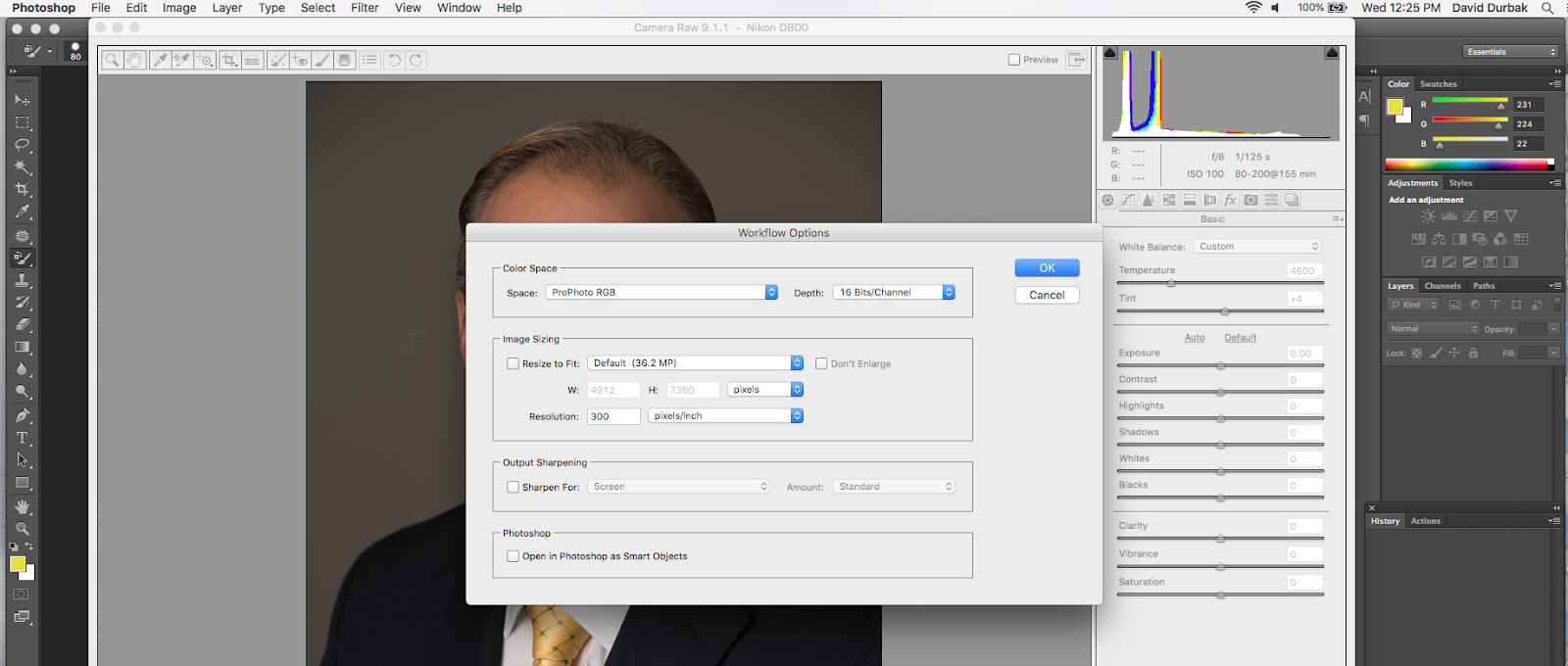Image resolution: width=1568 pixels, height=666 pixels.
Task: Click Cancel in Workflow Options
Action: (1047, 295)
